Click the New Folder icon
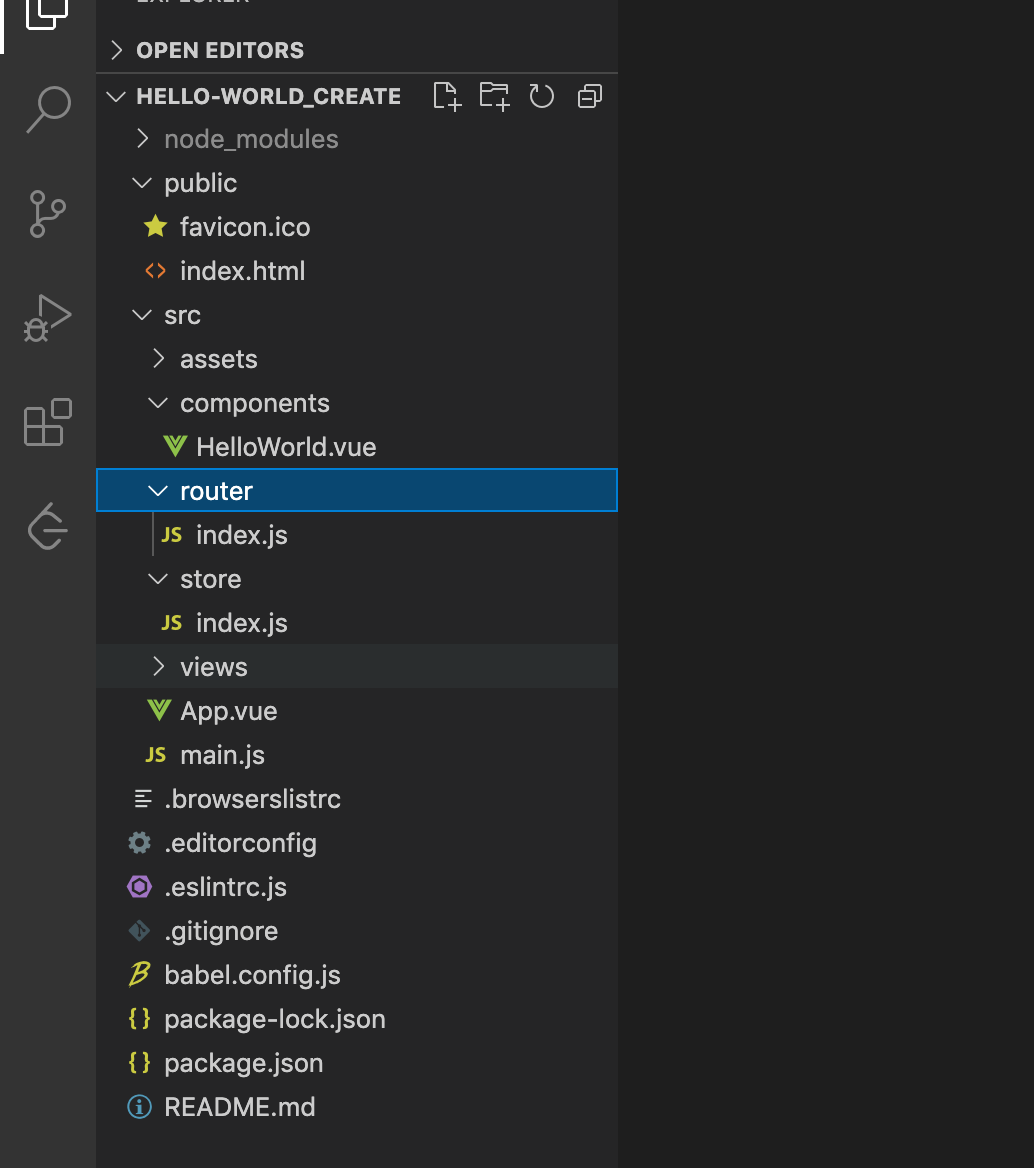This screenshot has width=1034, height=1168. click(494, 96)
